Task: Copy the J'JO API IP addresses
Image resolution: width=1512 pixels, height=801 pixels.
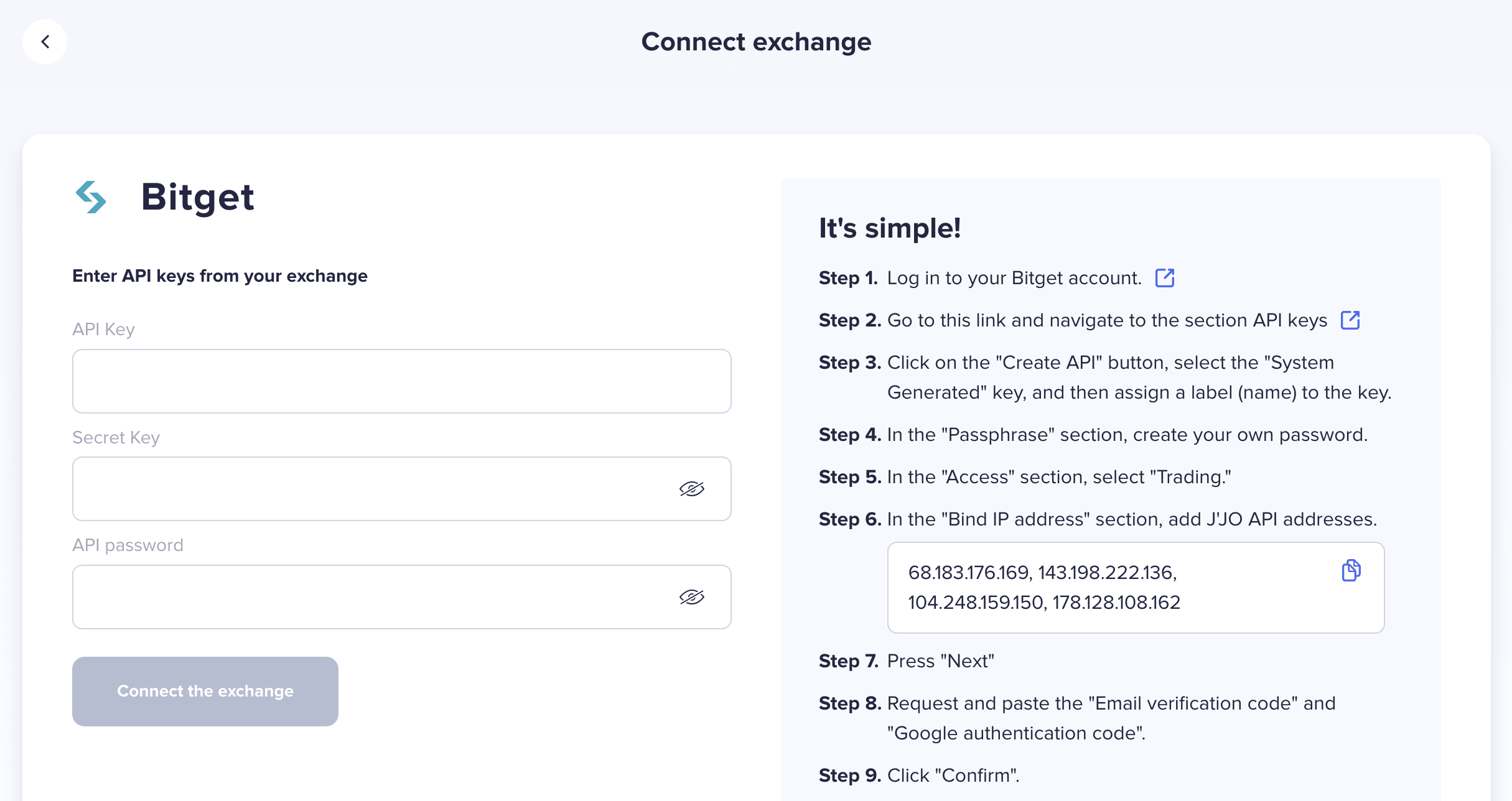Action: tap(1351, 570)
